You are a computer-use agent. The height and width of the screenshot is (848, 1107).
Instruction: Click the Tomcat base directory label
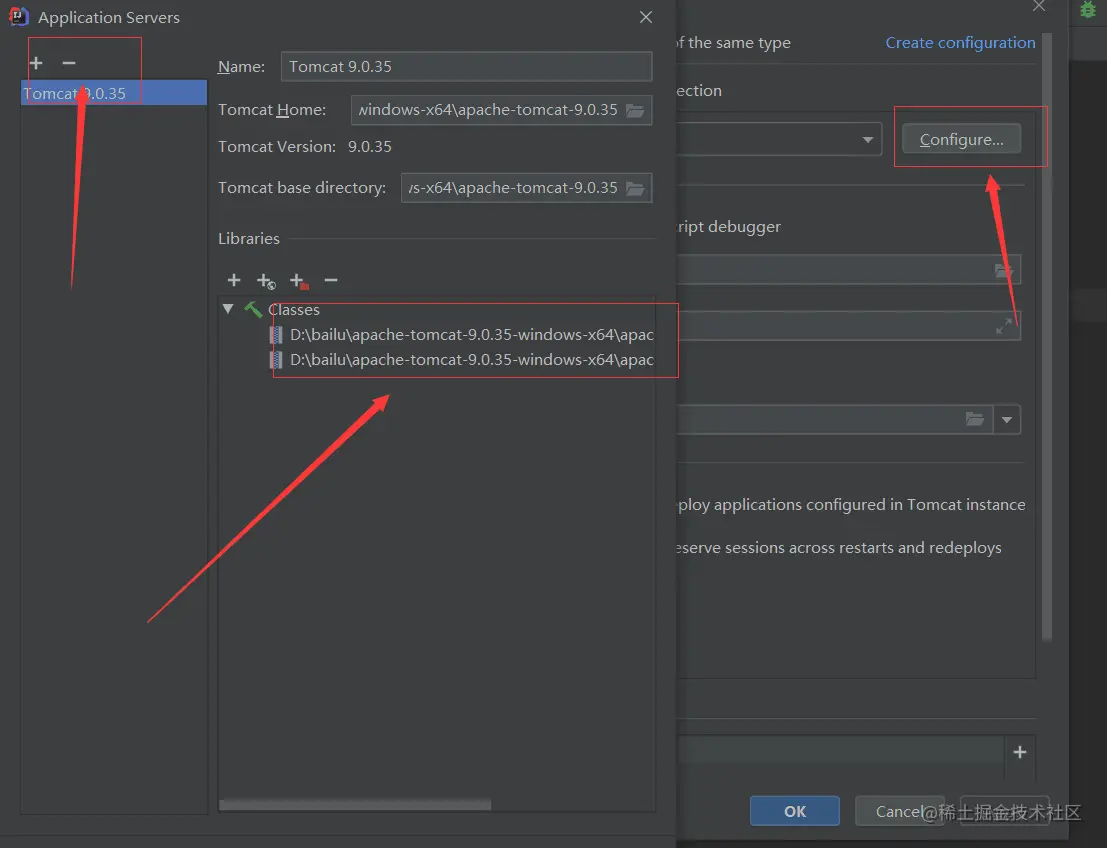(x=302, y=188)
